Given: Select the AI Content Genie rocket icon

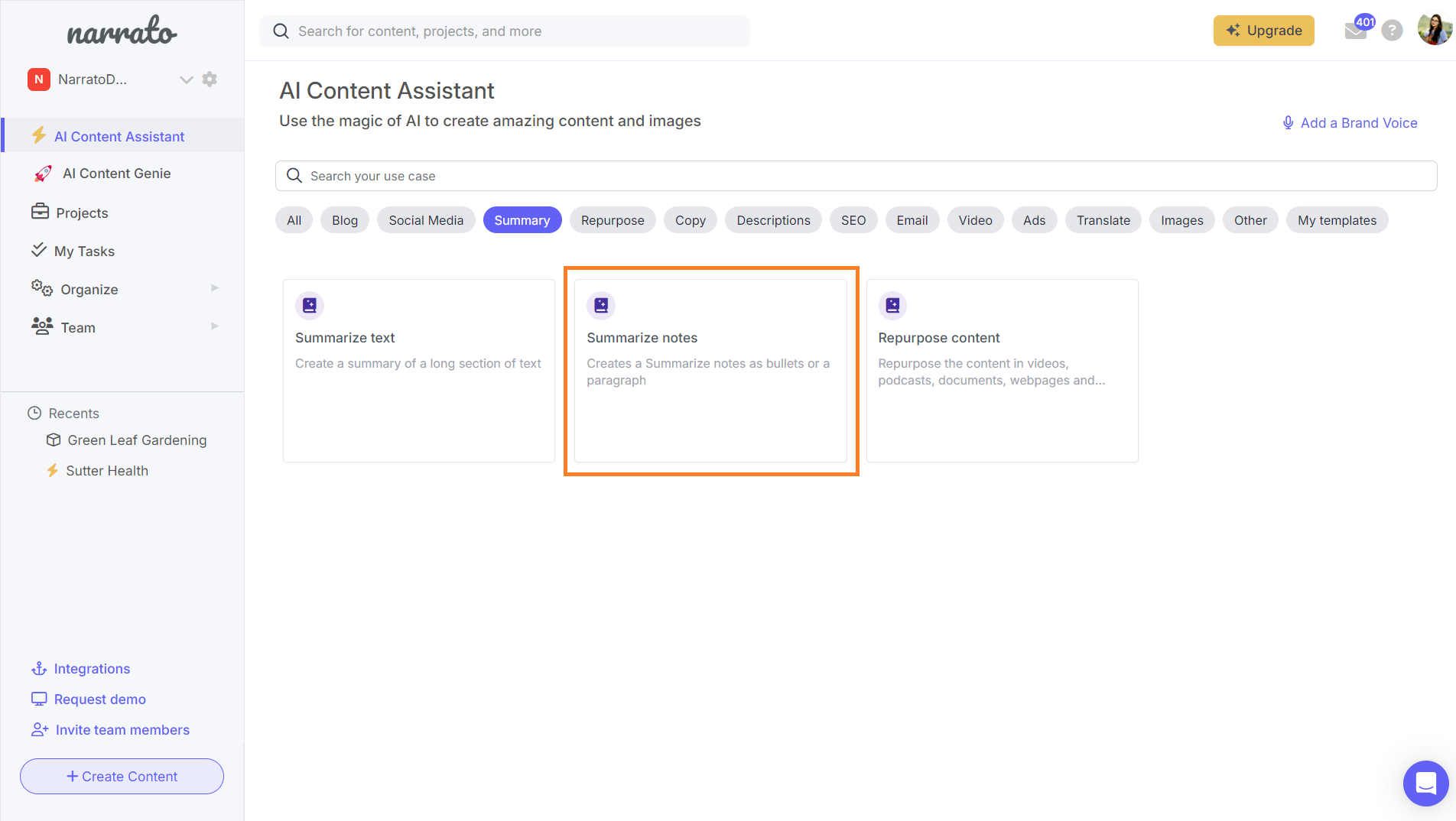Looking at the screenshot, I should coord(43,173).
